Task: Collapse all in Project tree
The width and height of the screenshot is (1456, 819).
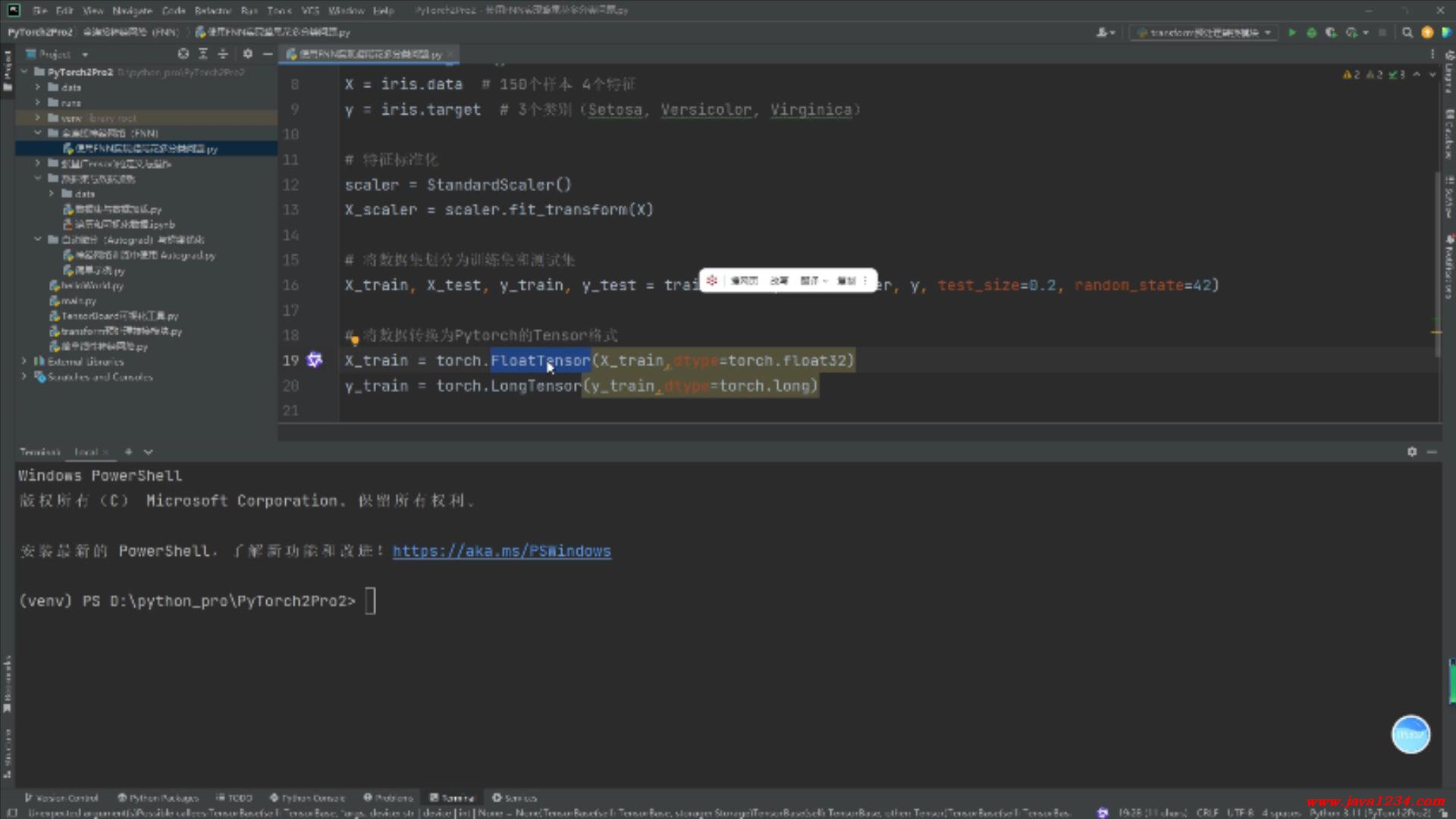Action: 223,54
